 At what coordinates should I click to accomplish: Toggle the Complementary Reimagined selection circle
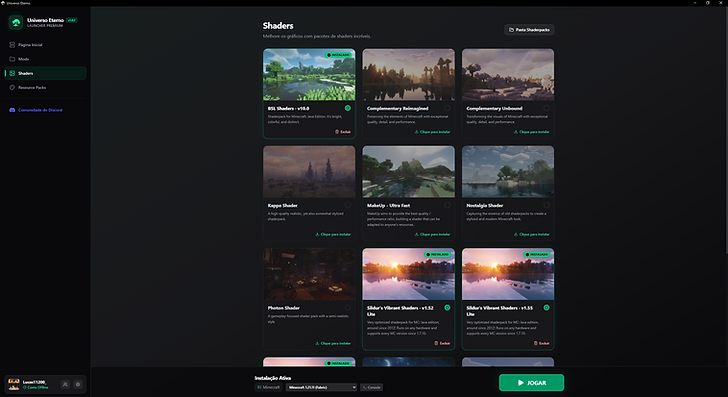pos(447,108)
